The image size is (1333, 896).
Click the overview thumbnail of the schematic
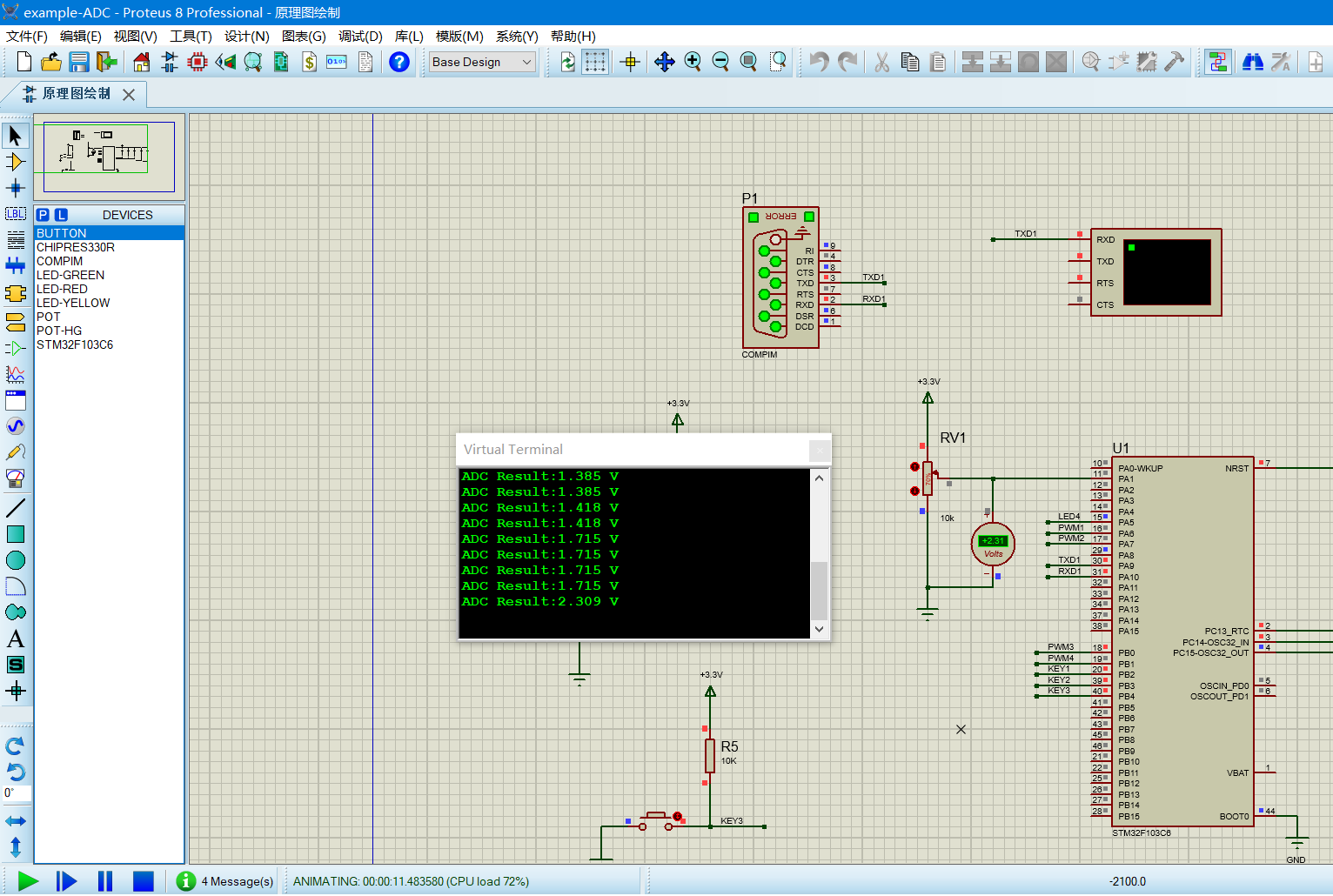point(109,157)
